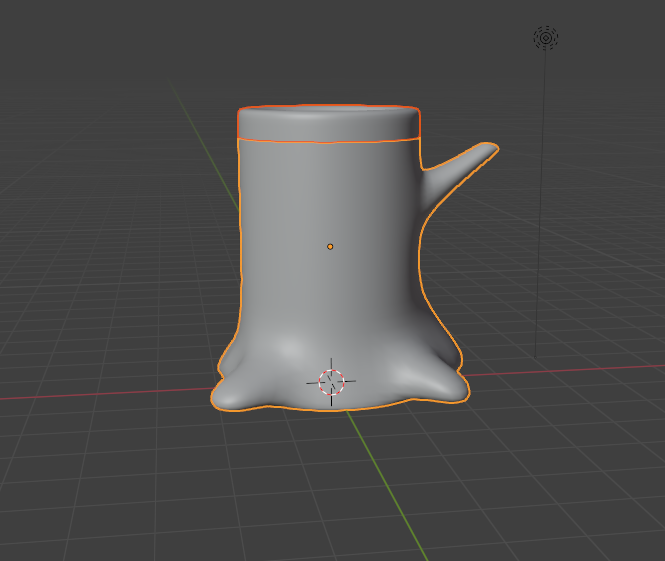Select the point light object icon

(x=545, y=38)
